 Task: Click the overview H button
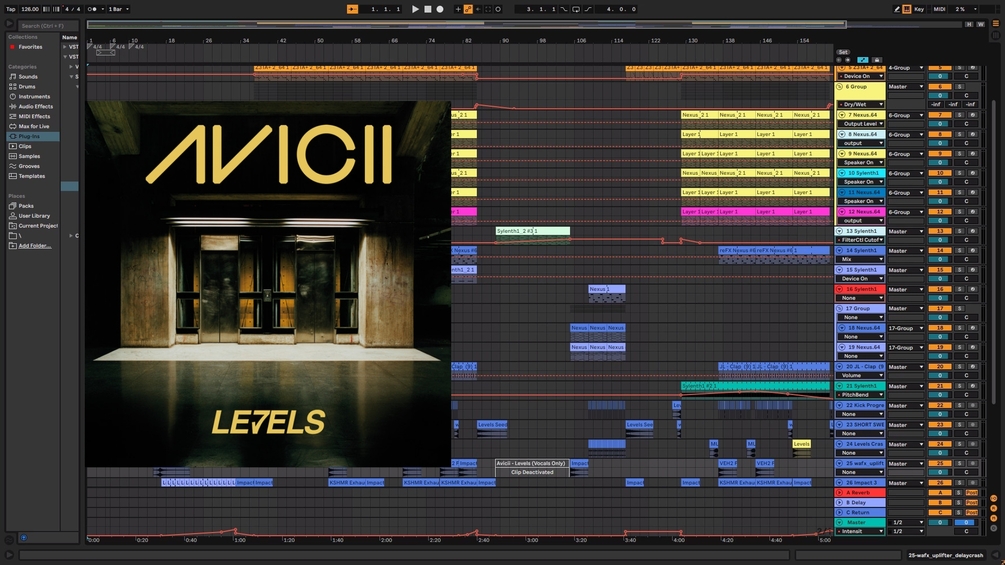coord(969,24)
